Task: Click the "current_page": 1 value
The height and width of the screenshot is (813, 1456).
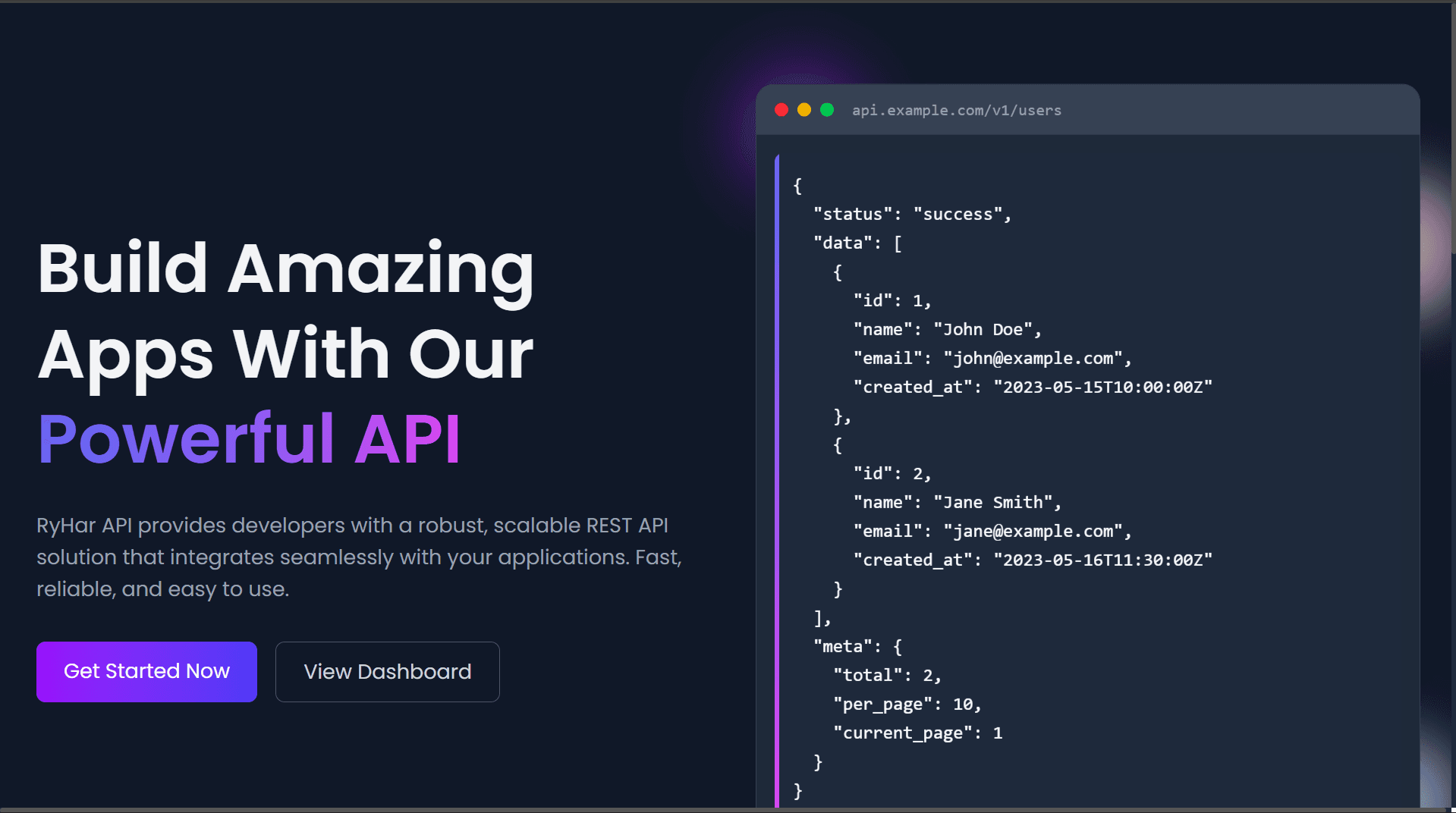Action: [920, 732]
